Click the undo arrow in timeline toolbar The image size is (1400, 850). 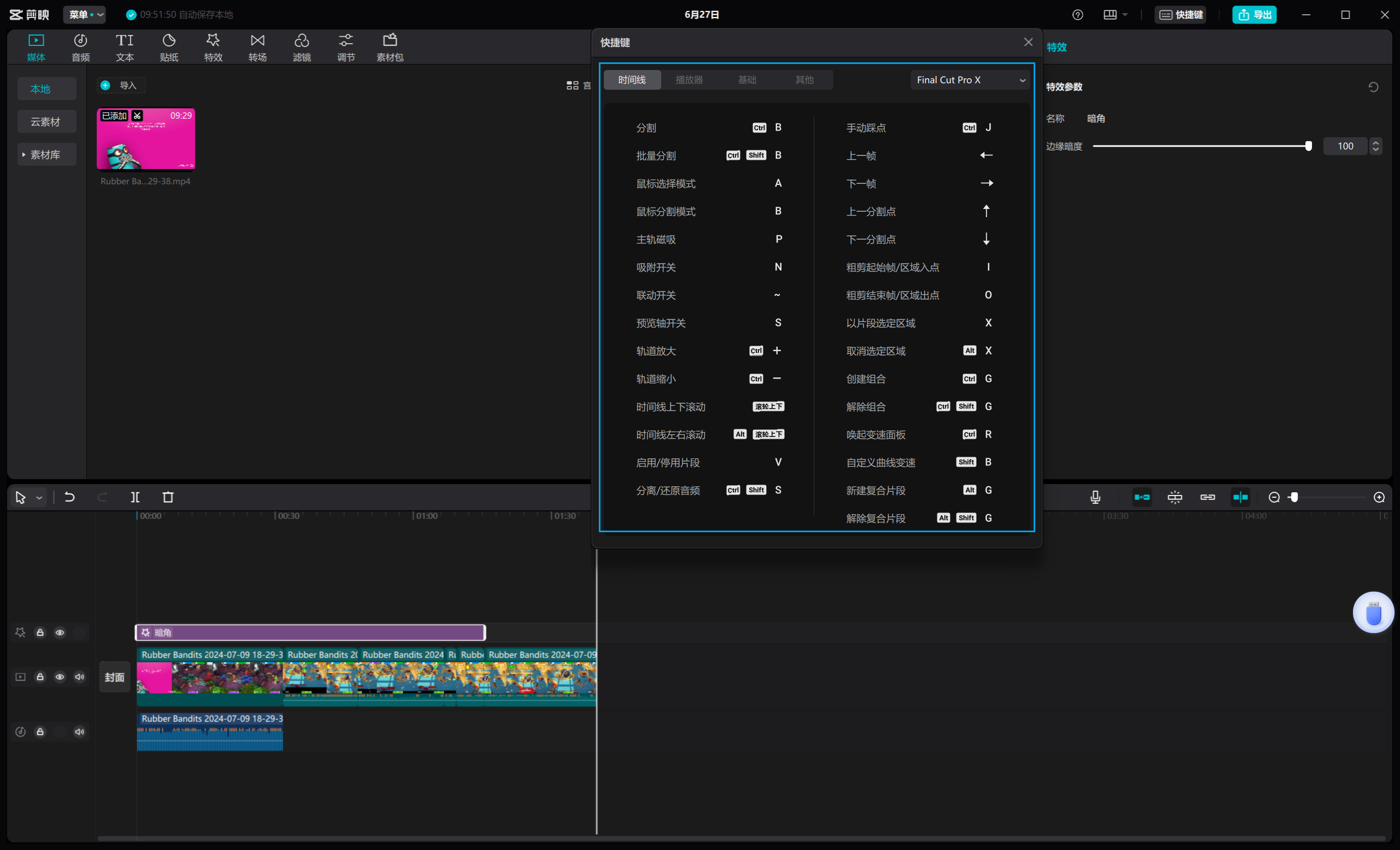(69, 497)
